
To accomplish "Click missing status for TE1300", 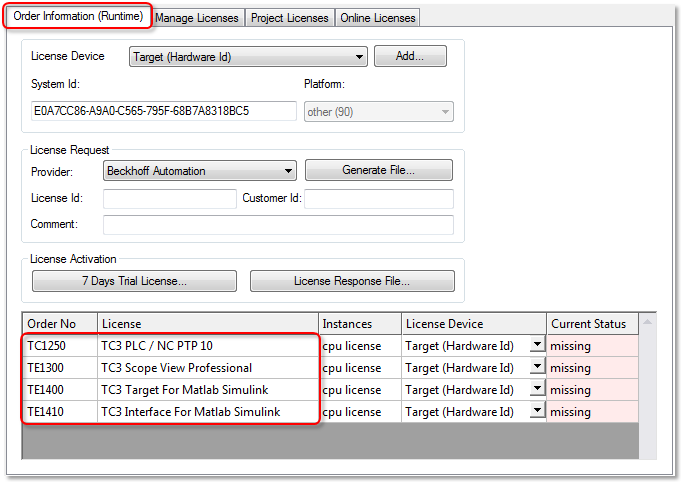I will point(592,368).
